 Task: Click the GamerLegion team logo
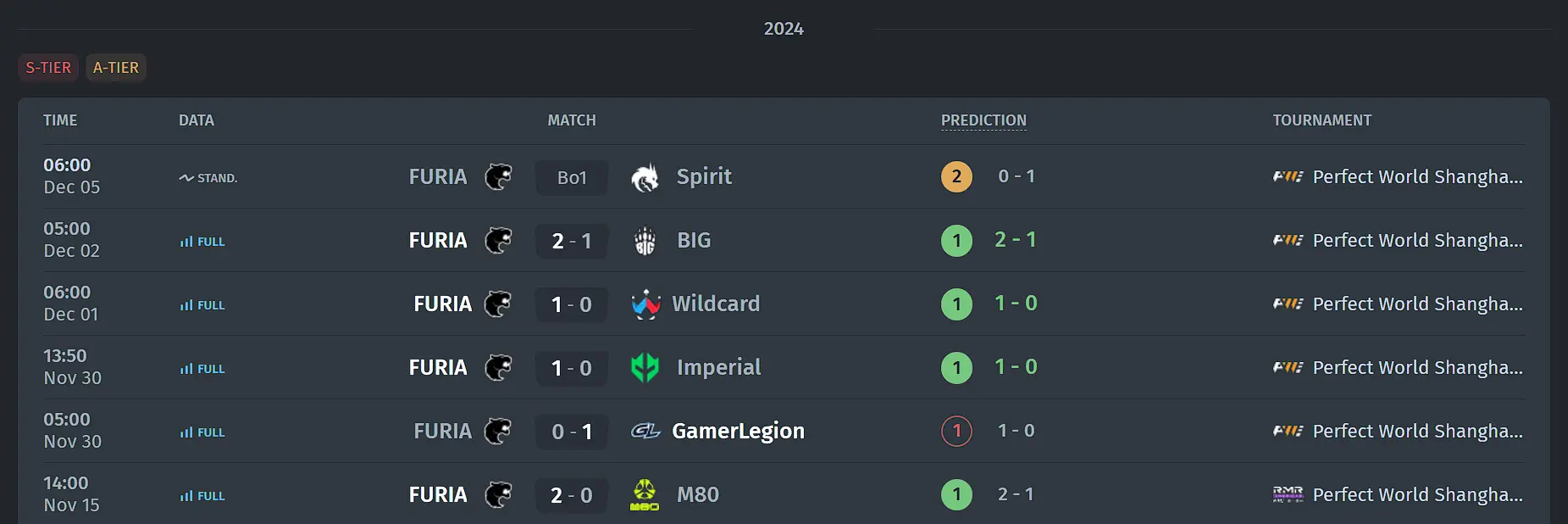click(x=645, y=432)
